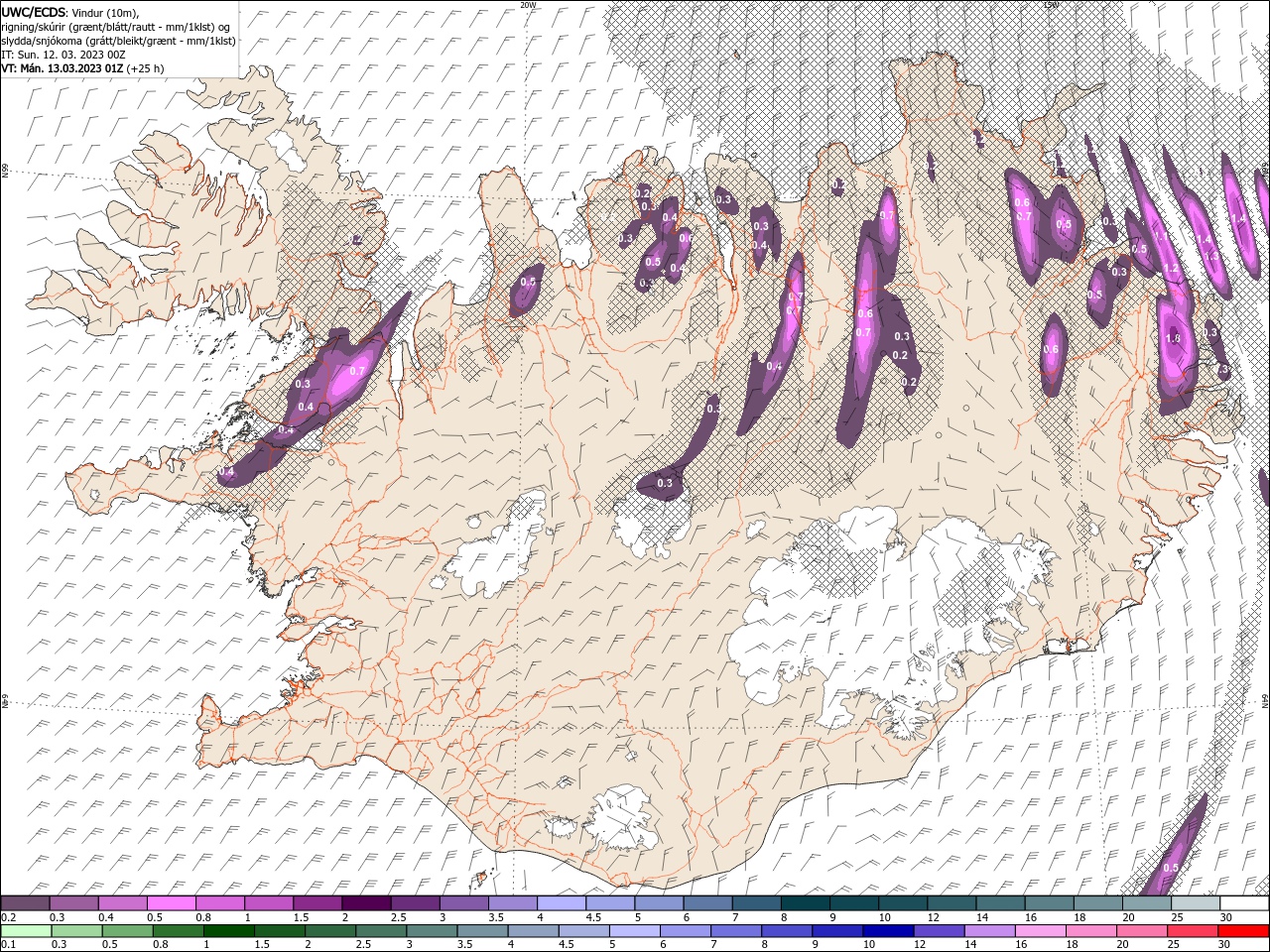Click the white 30 swatch in top legend row
The image size is (1270, 952).
(x=1244, y=903)
